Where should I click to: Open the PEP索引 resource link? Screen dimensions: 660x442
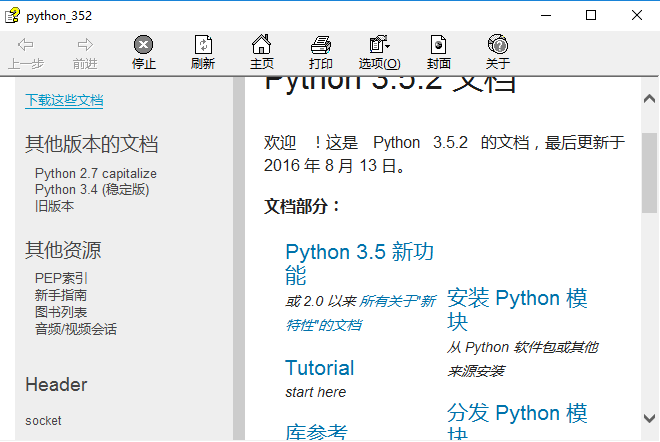61,278
